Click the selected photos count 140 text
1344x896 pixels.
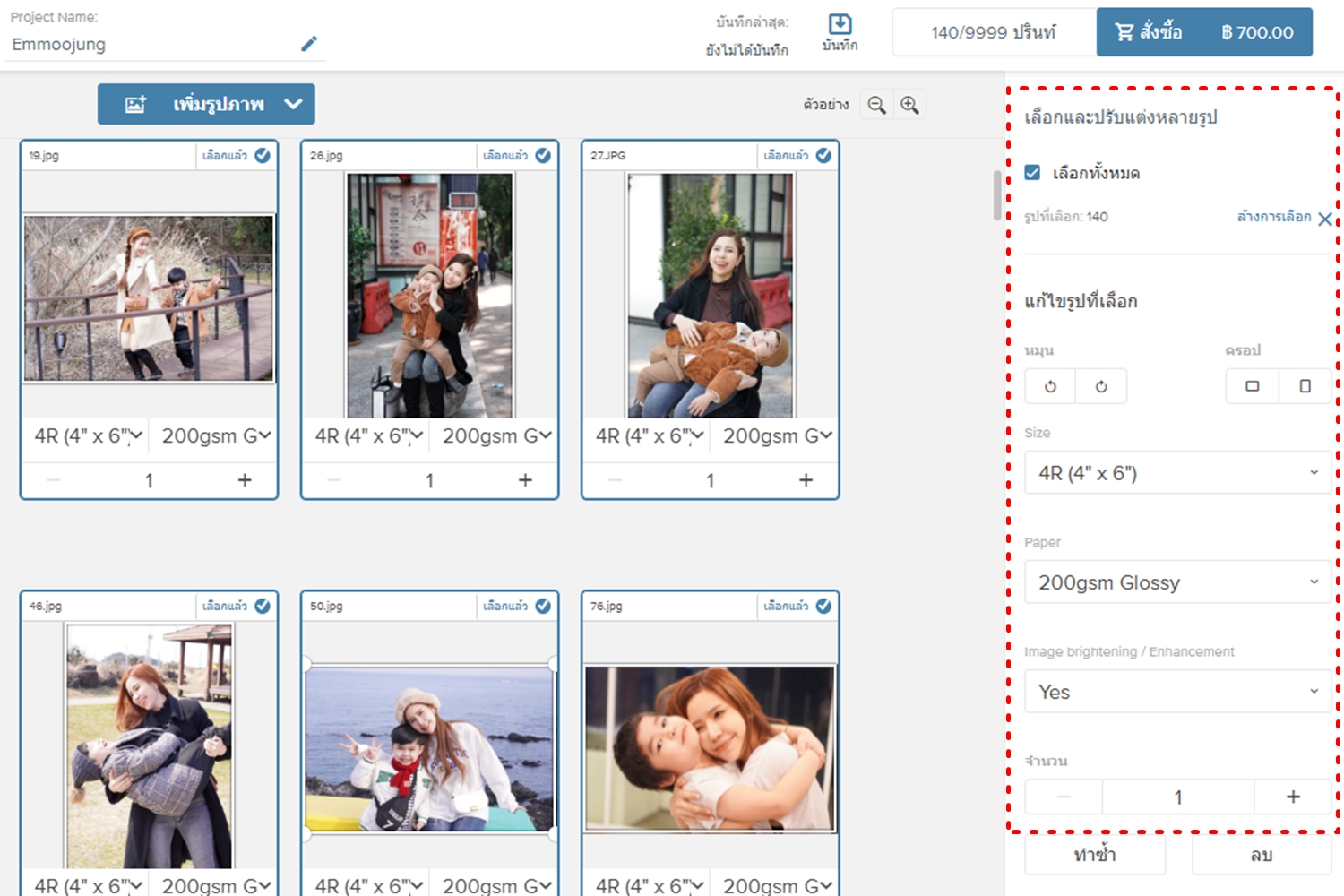point(1066,217)
